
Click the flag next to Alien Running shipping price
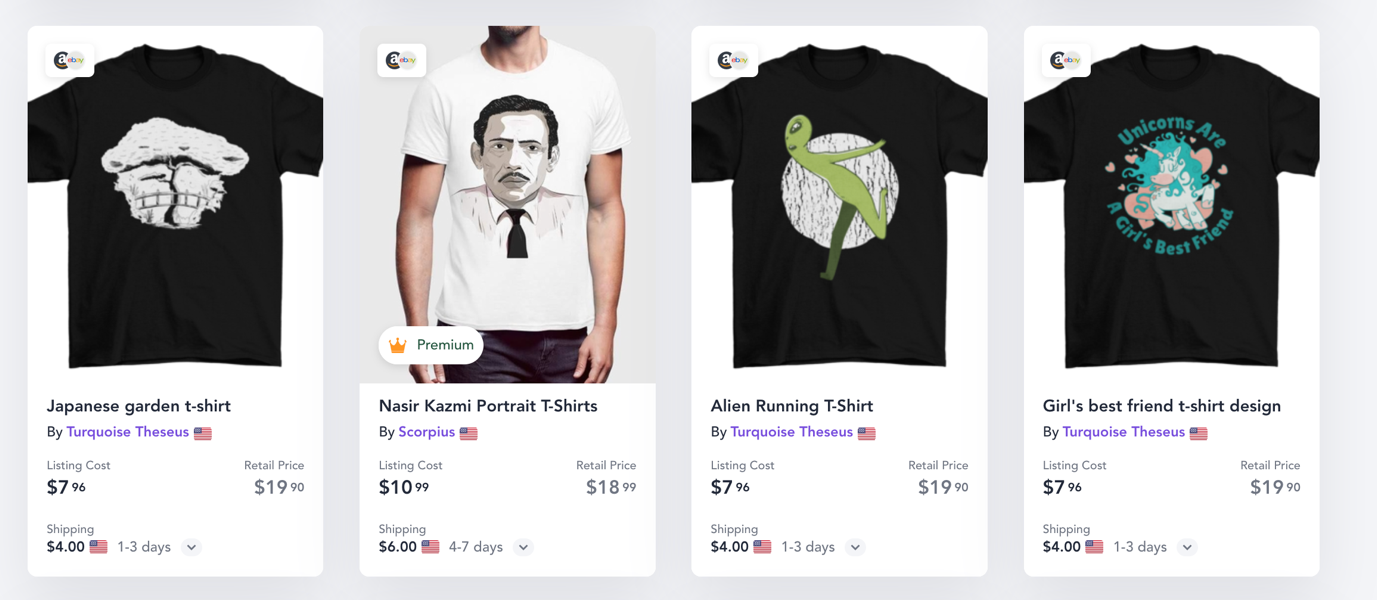[761, 546]
